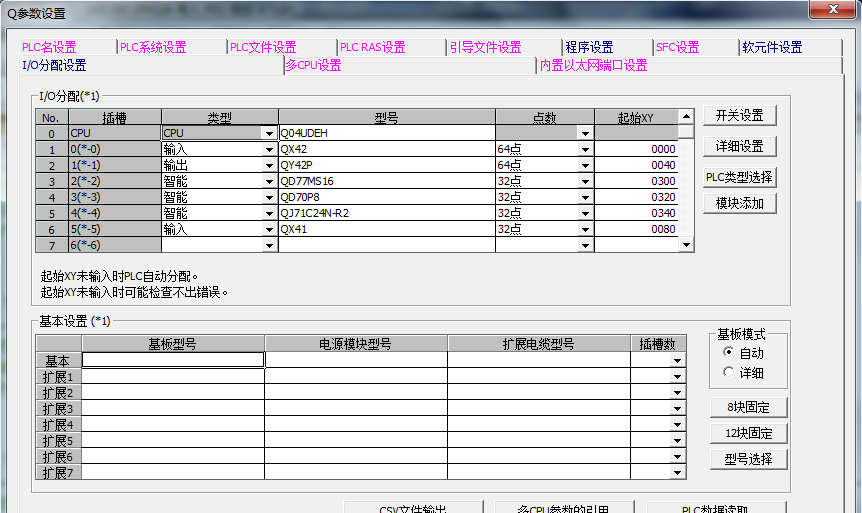Image resolution: width=862 pixels, height=513 pixels.
Task: Click the 模块添加 button
Action: [x=739, y=204]
